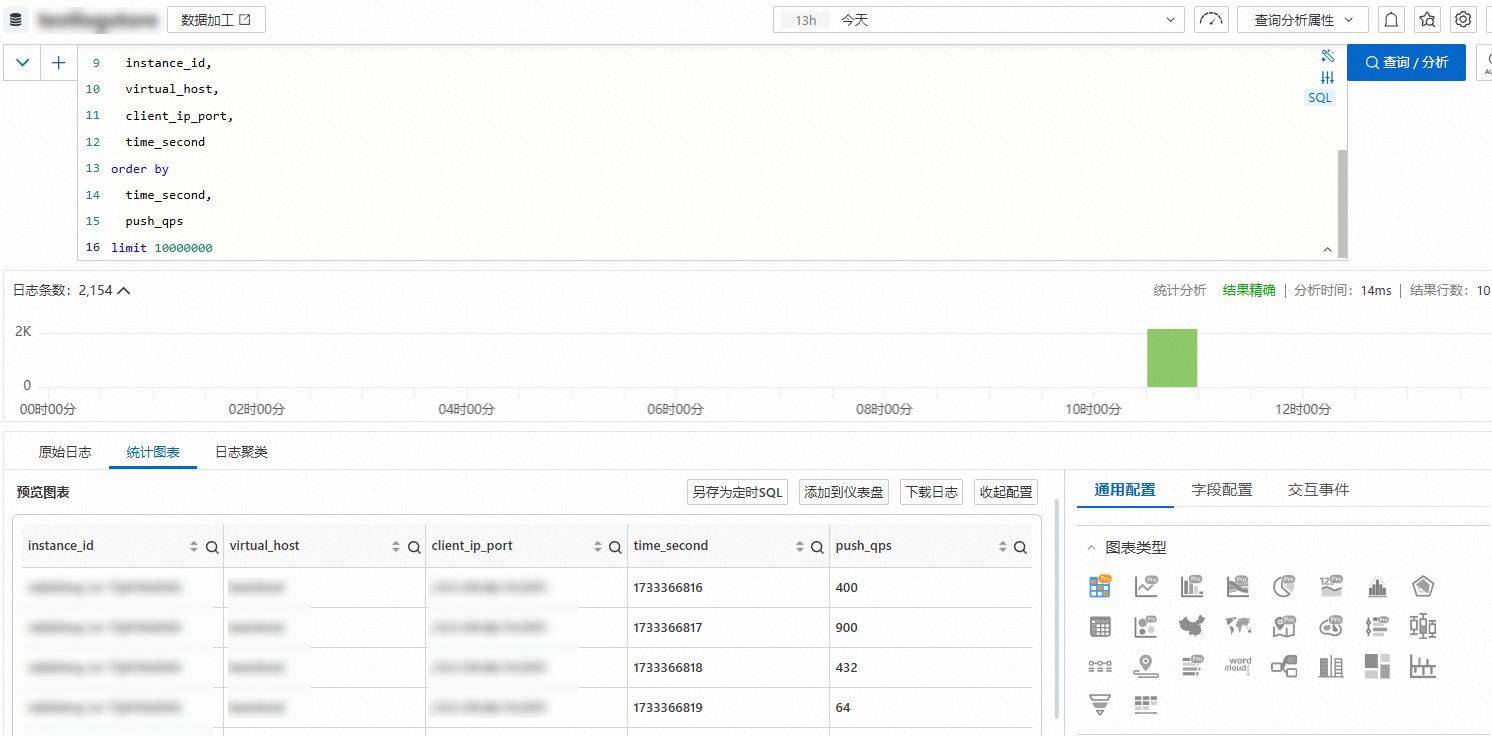Screen dimensions: 1492x736
Task: Click the sliders icon in query editor
Action: coord(1328,77)
